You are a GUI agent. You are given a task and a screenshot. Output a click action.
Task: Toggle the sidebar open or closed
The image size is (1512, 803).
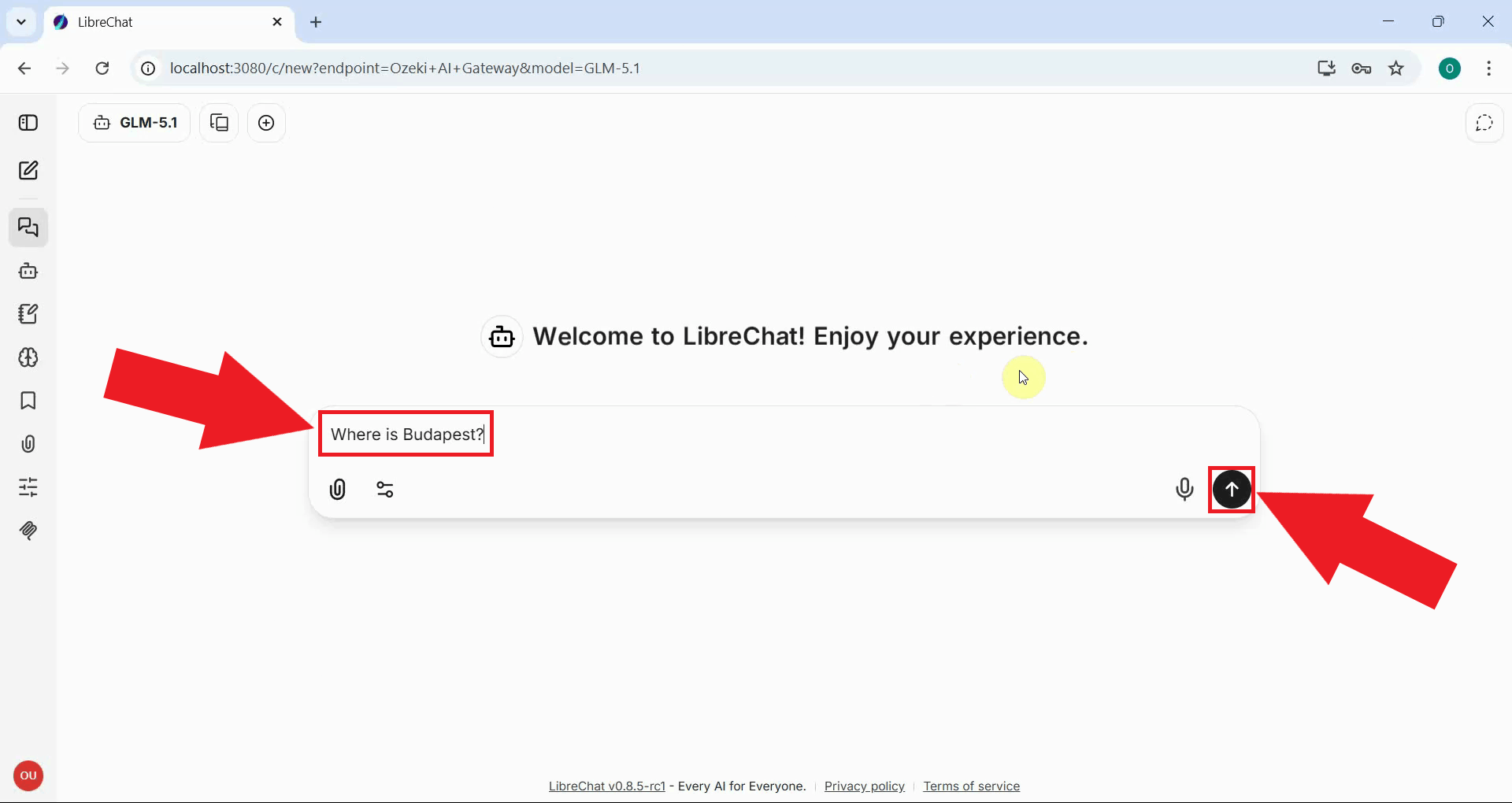(x=28, y=123)
